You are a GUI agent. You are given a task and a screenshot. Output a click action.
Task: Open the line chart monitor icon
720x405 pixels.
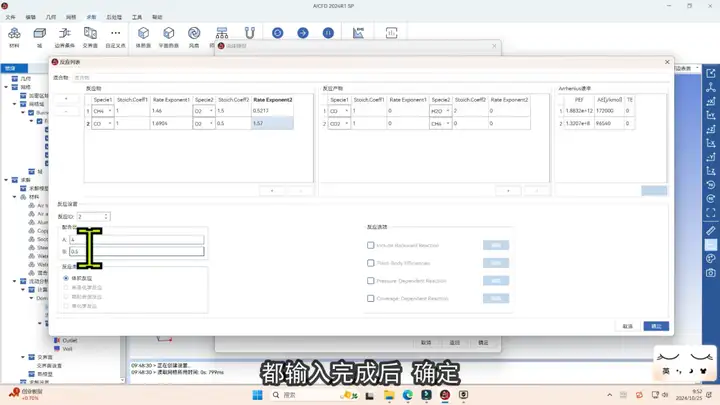pyautogui.click(x=358, y=33)
